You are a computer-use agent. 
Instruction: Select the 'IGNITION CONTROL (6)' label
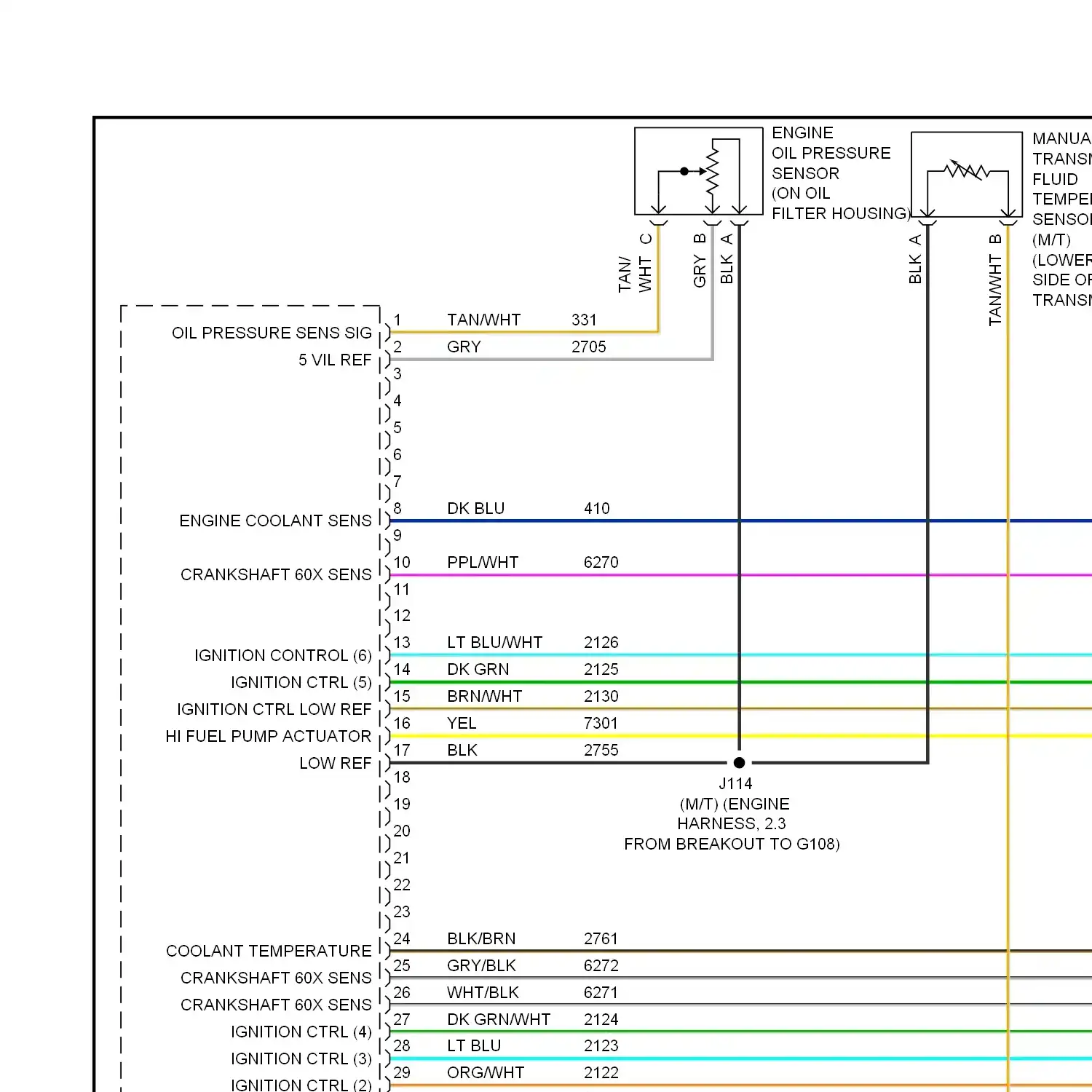[283, 655]
